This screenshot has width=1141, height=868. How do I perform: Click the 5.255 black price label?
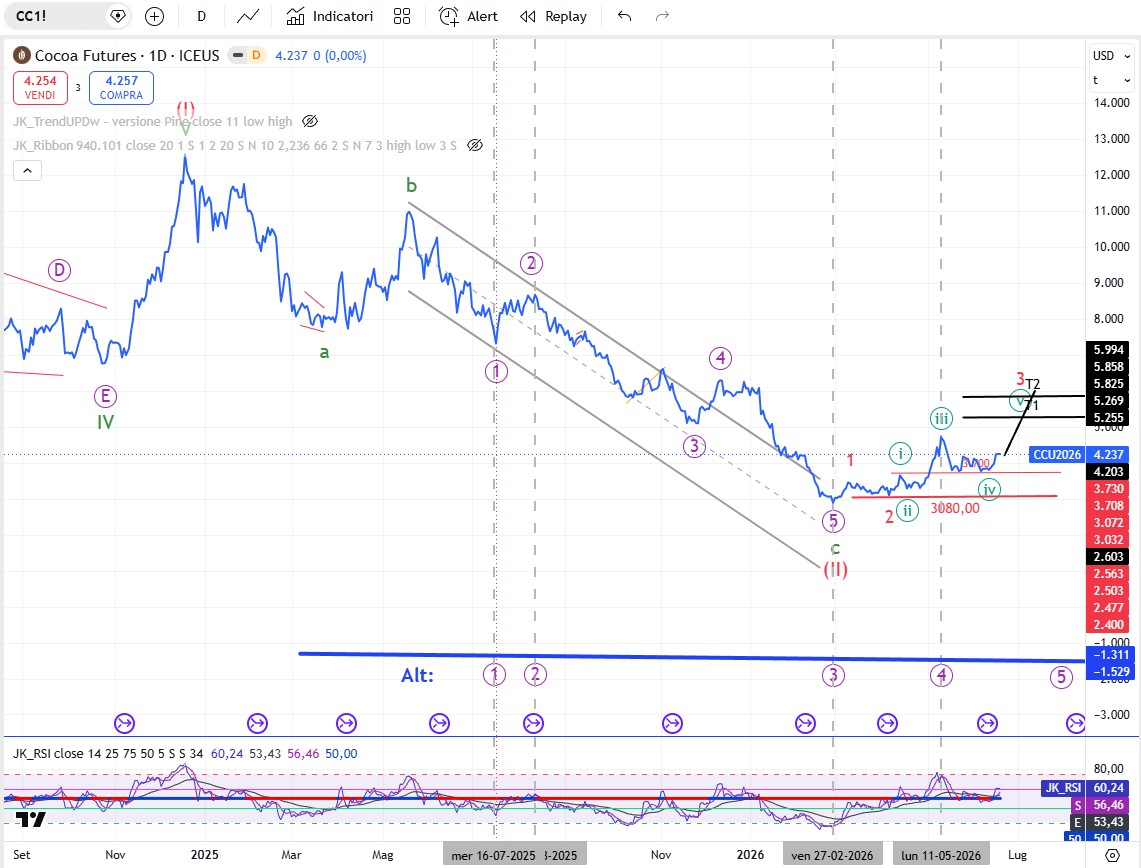(x=1109, y=418)
